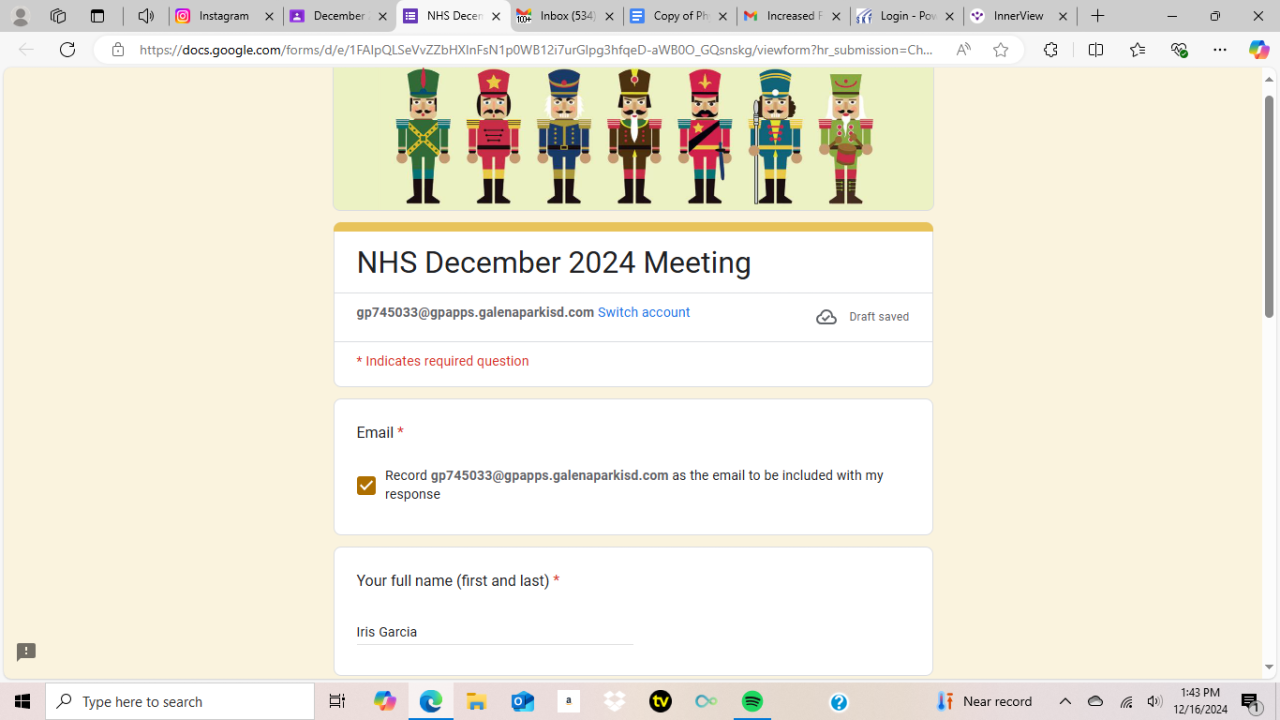The width and height of the screenshot is (1280, 720).
Task: Click the page vertical scrollbar thumb
Action: (1269, 207)
